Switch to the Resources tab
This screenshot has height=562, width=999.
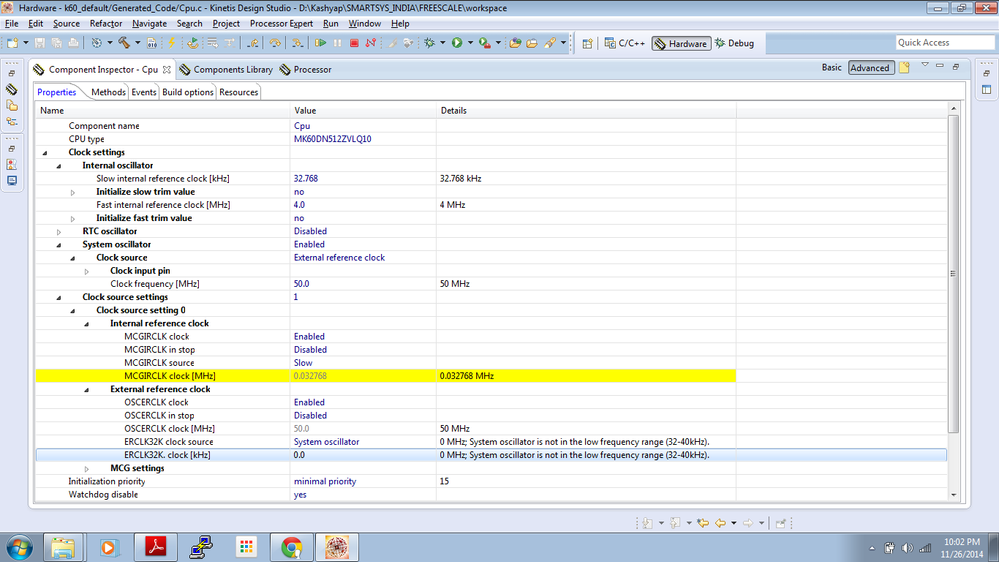[x=238, y=92]
